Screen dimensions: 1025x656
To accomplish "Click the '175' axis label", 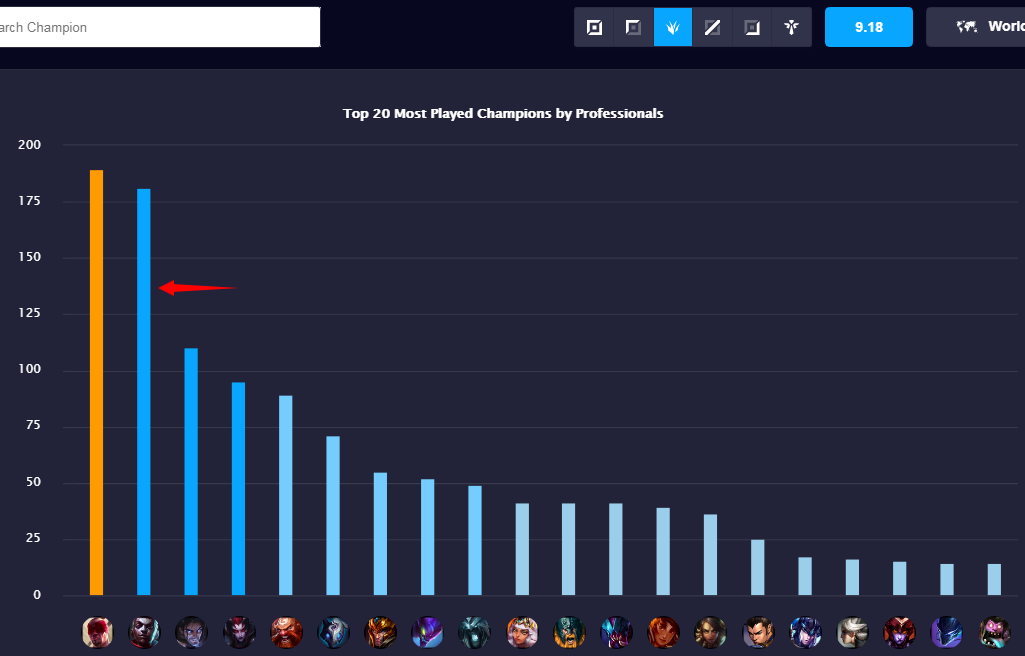I will pyautogui.click(x=29, y=201).
